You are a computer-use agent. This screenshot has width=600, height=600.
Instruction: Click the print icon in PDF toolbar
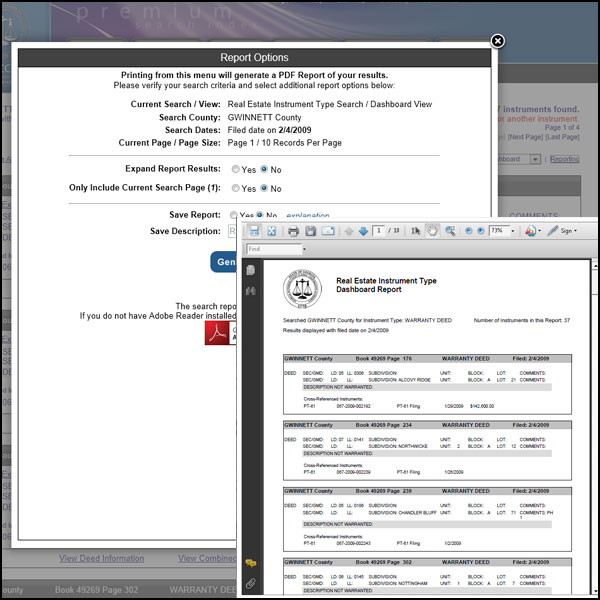pyautogui.click(x=294, y=231)
